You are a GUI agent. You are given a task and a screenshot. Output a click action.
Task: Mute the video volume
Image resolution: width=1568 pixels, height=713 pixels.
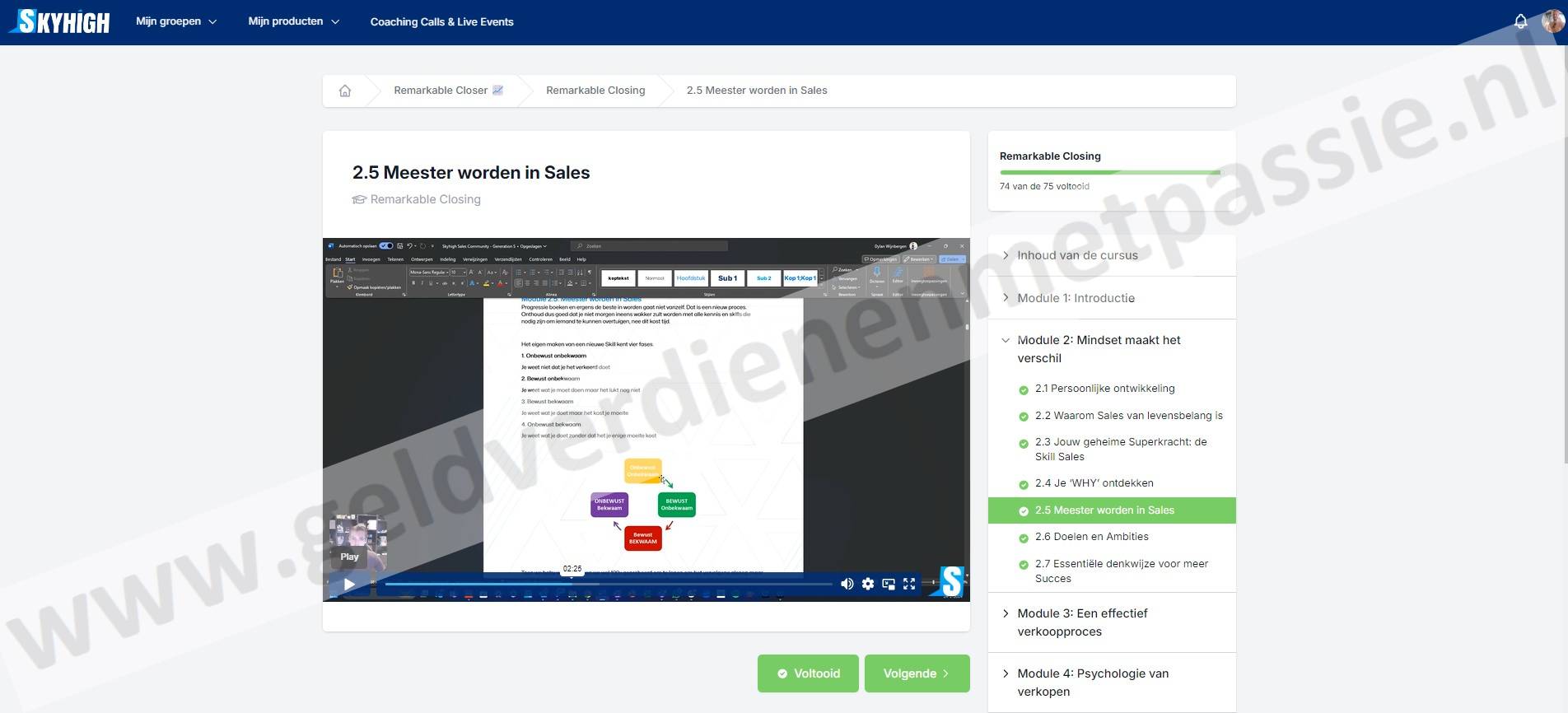tap(847, 584)
